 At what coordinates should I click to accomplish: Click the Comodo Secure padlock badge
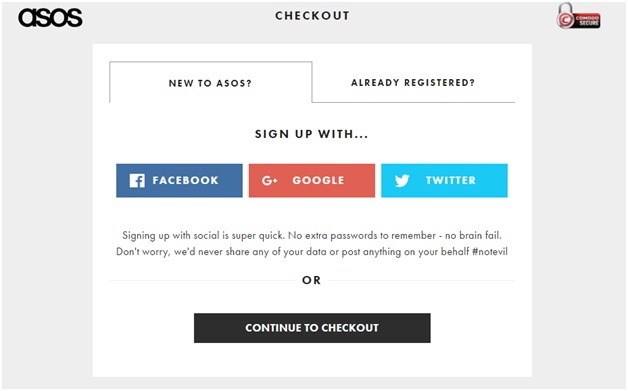[578, 16]
